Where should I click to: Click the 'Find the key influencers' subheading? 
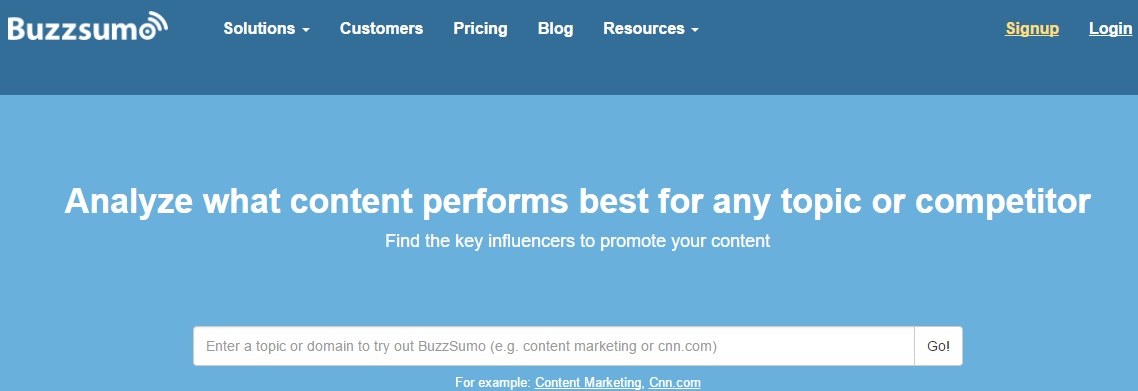(x=578, y=242)
